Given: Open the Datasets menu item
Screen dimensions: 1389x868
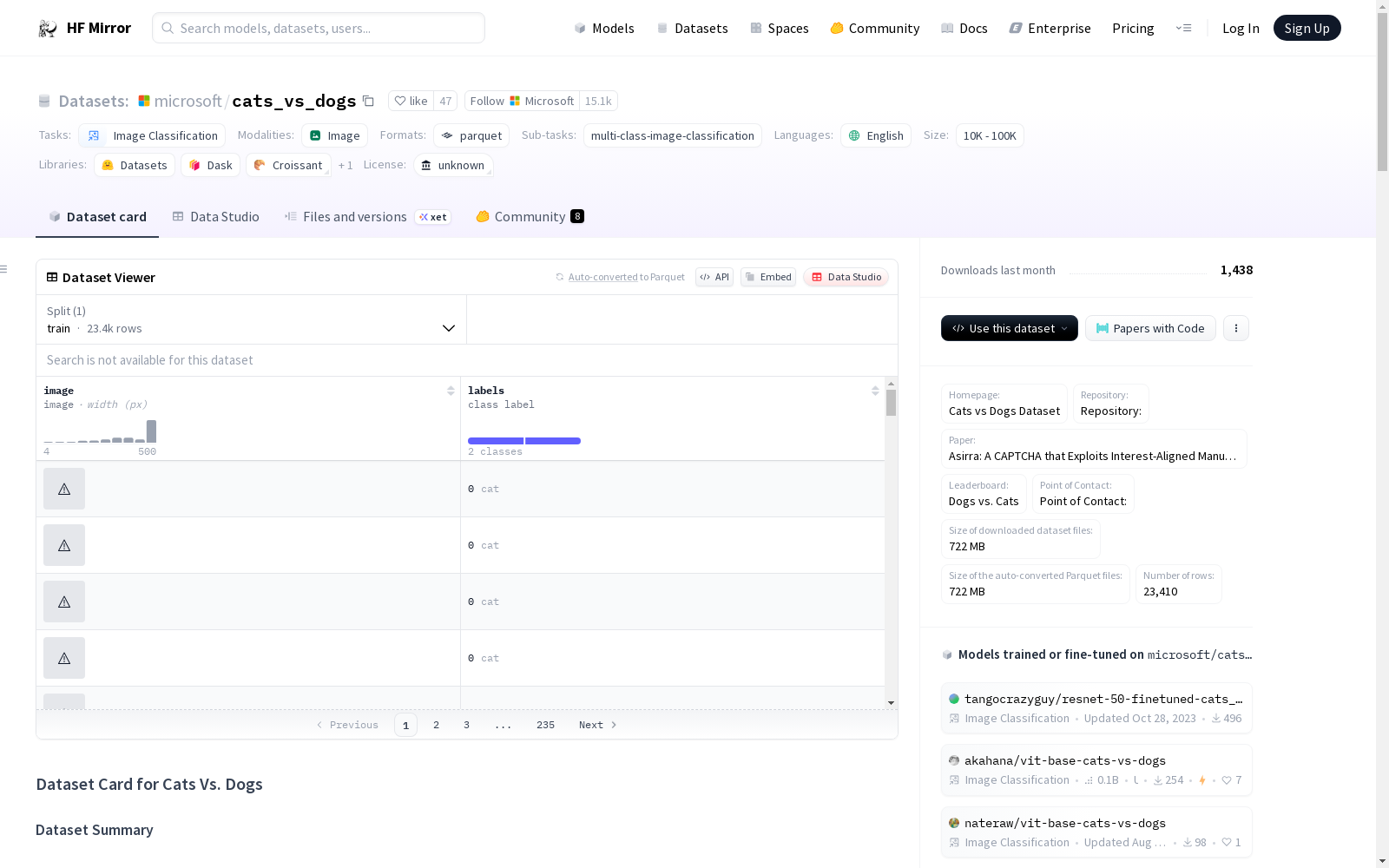Looking at the screenshot, I should [692, 28].
